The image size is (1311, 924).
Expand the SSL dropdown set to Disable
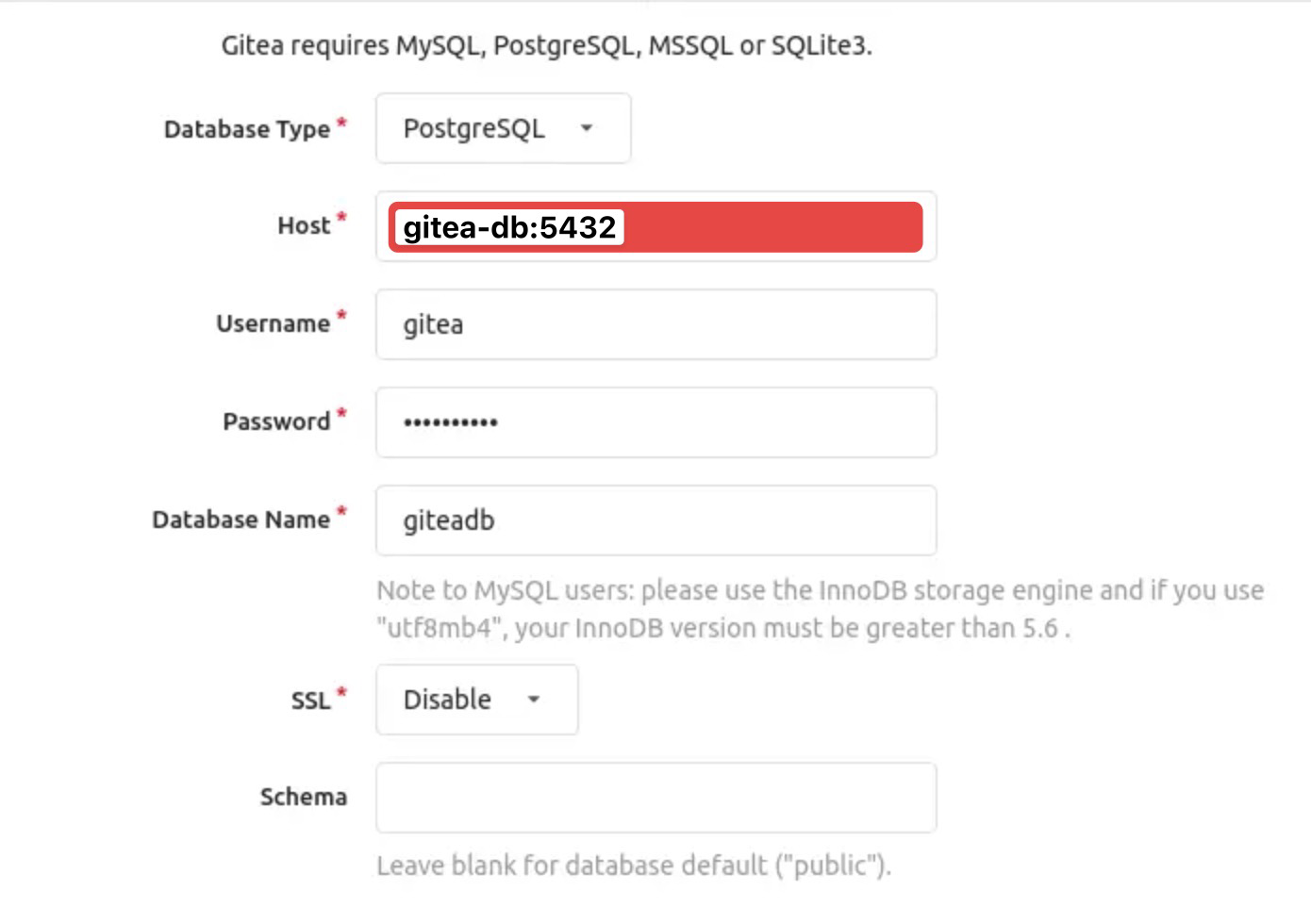(476, 700)
